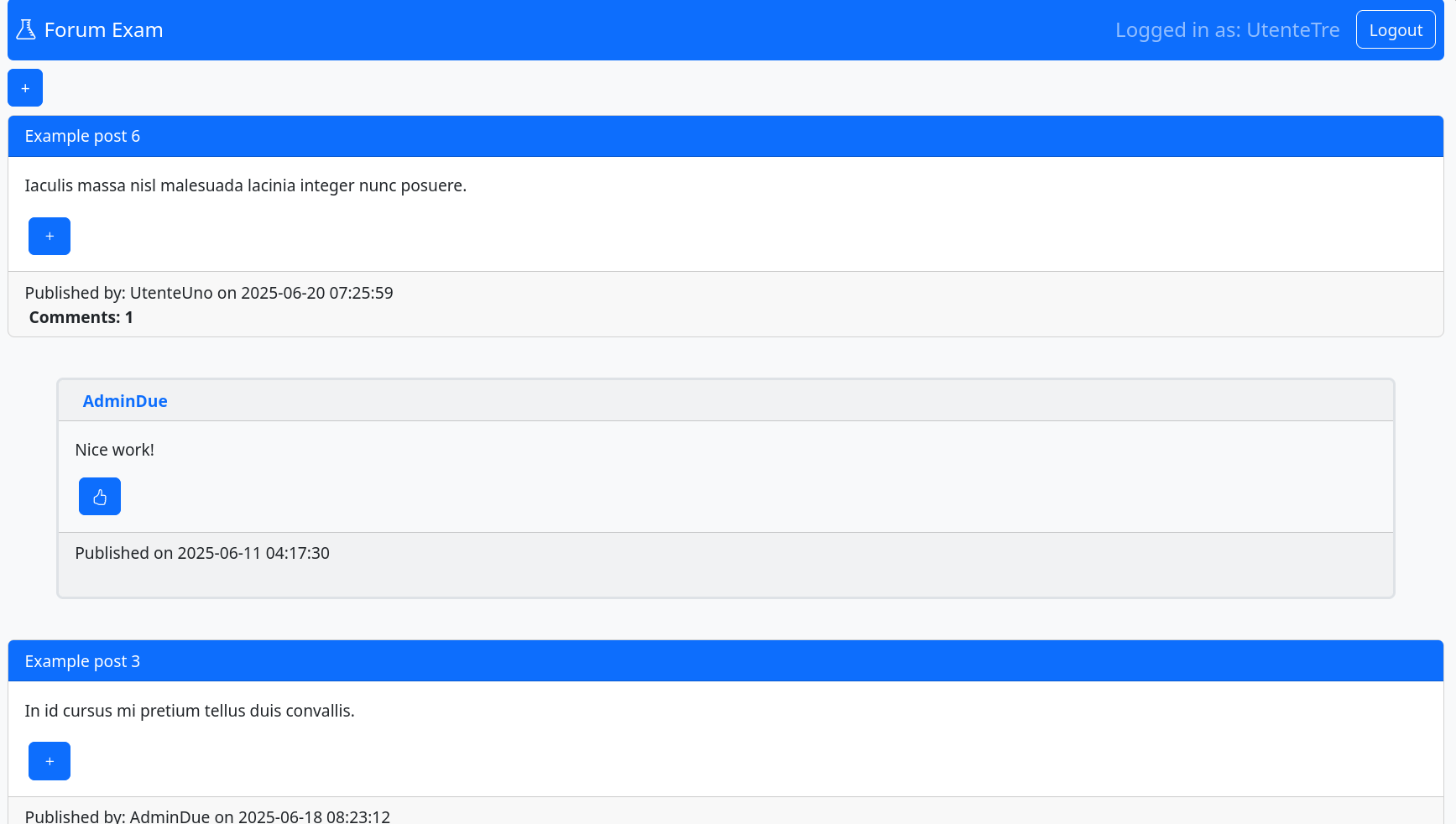1456x824 pixels.
Task: Click 'Comments: 1' to view comments
Action: coord(81,317)
